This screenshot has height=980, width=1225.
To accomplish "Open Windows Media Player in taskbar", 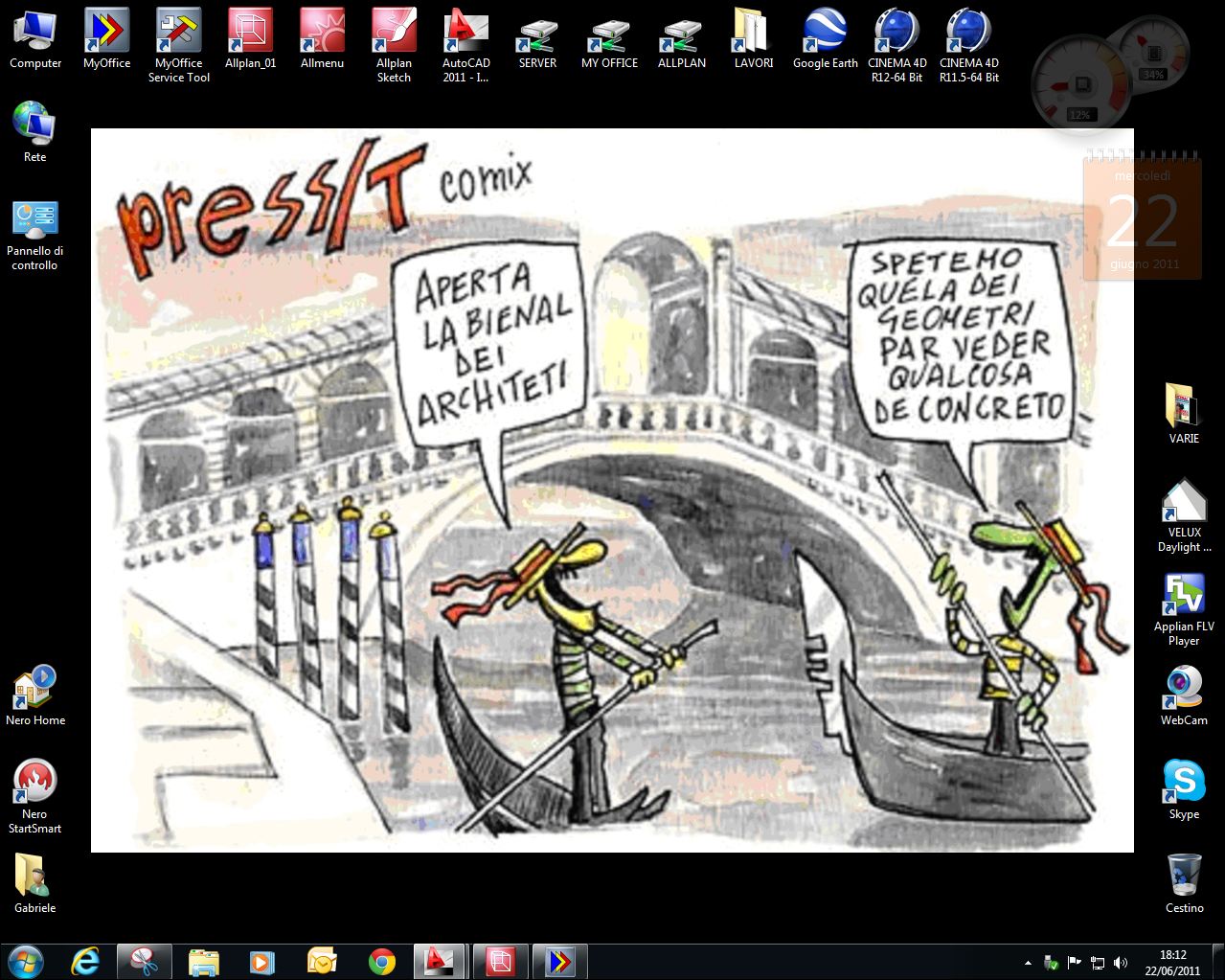I will 261,961.
